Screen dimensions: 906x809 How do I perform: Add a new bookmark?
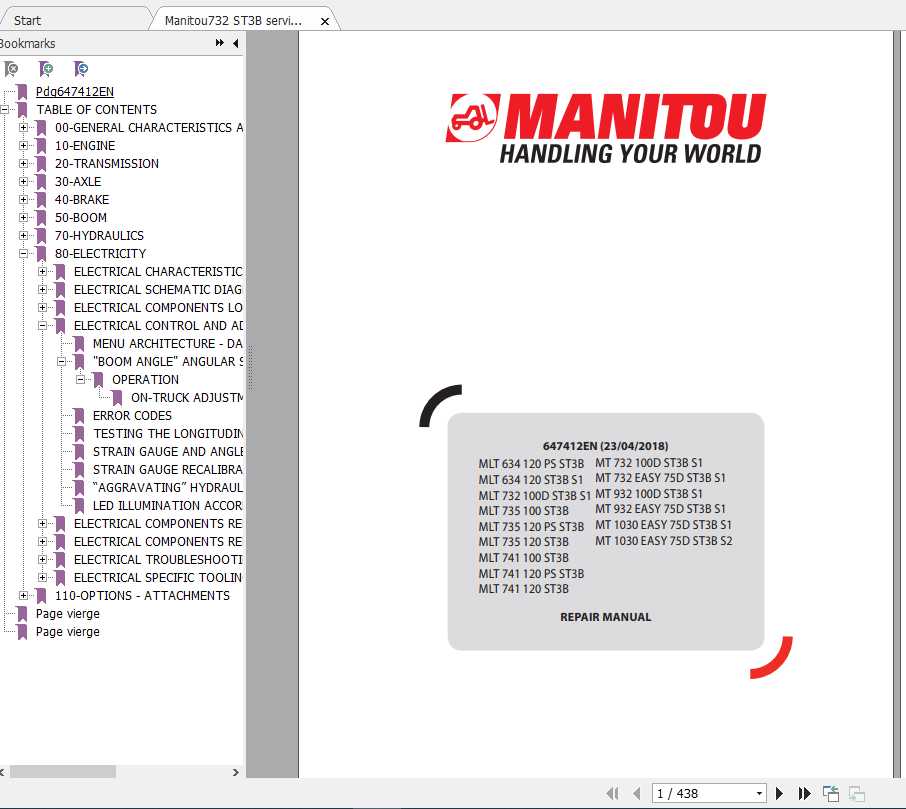pyautogui.click(x=46, y=69)
